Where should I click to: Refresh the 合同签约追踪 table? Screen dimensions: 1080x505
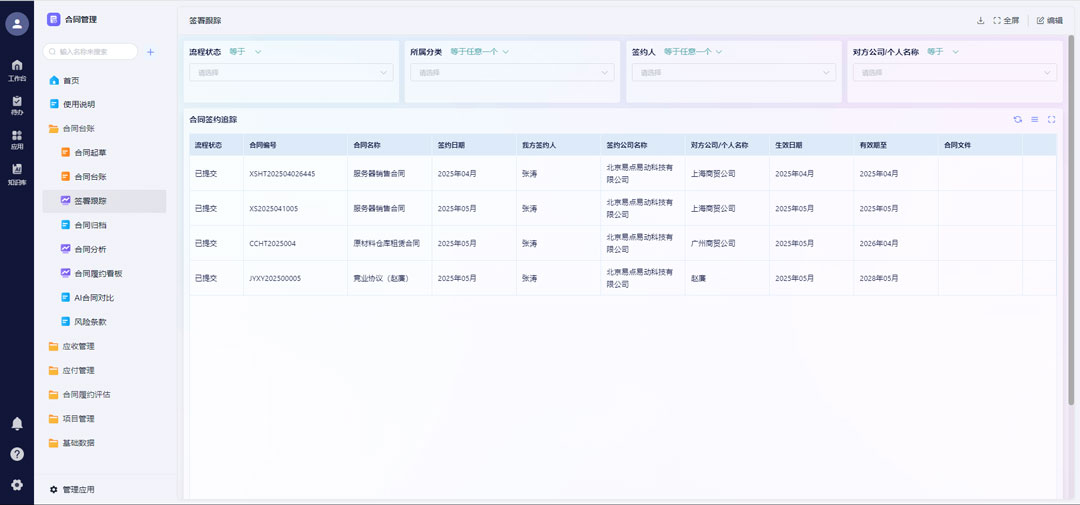pyautogui.click(x=1017, y=119)
